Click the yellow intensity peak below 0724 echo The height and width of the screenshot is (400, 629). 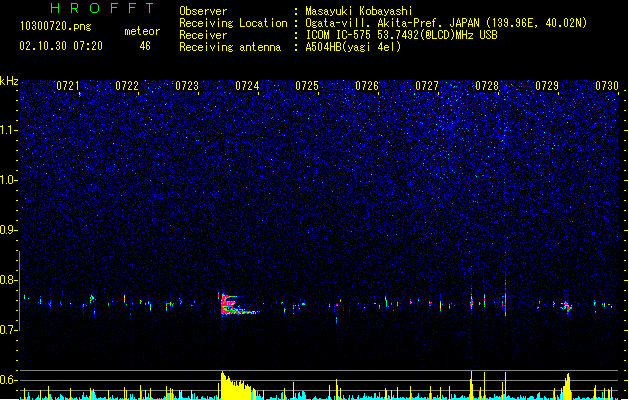(239, 386)
